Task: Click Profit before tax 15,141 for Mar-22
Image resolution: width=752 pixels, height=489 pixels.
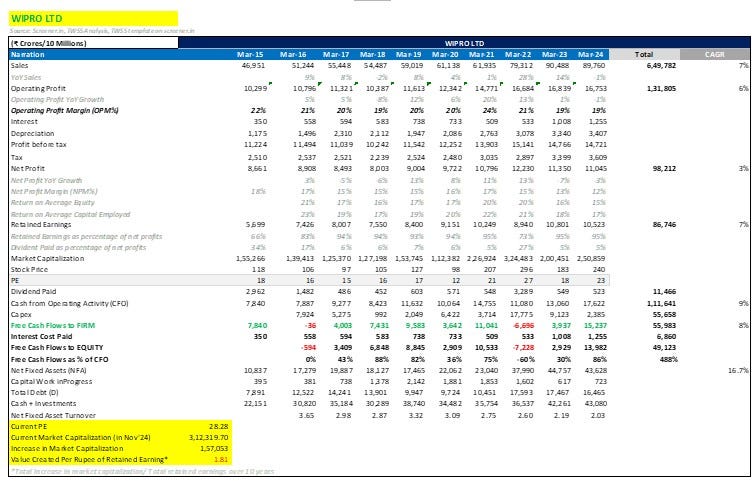Action: tap(523, 144)
